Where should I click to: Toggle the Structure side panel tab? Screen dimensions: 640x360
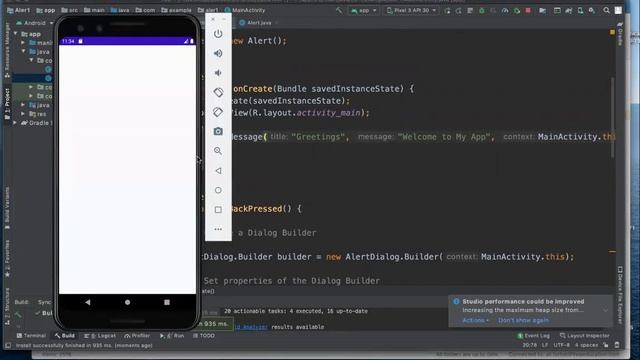pyautogui.click(x=7, y=305)
